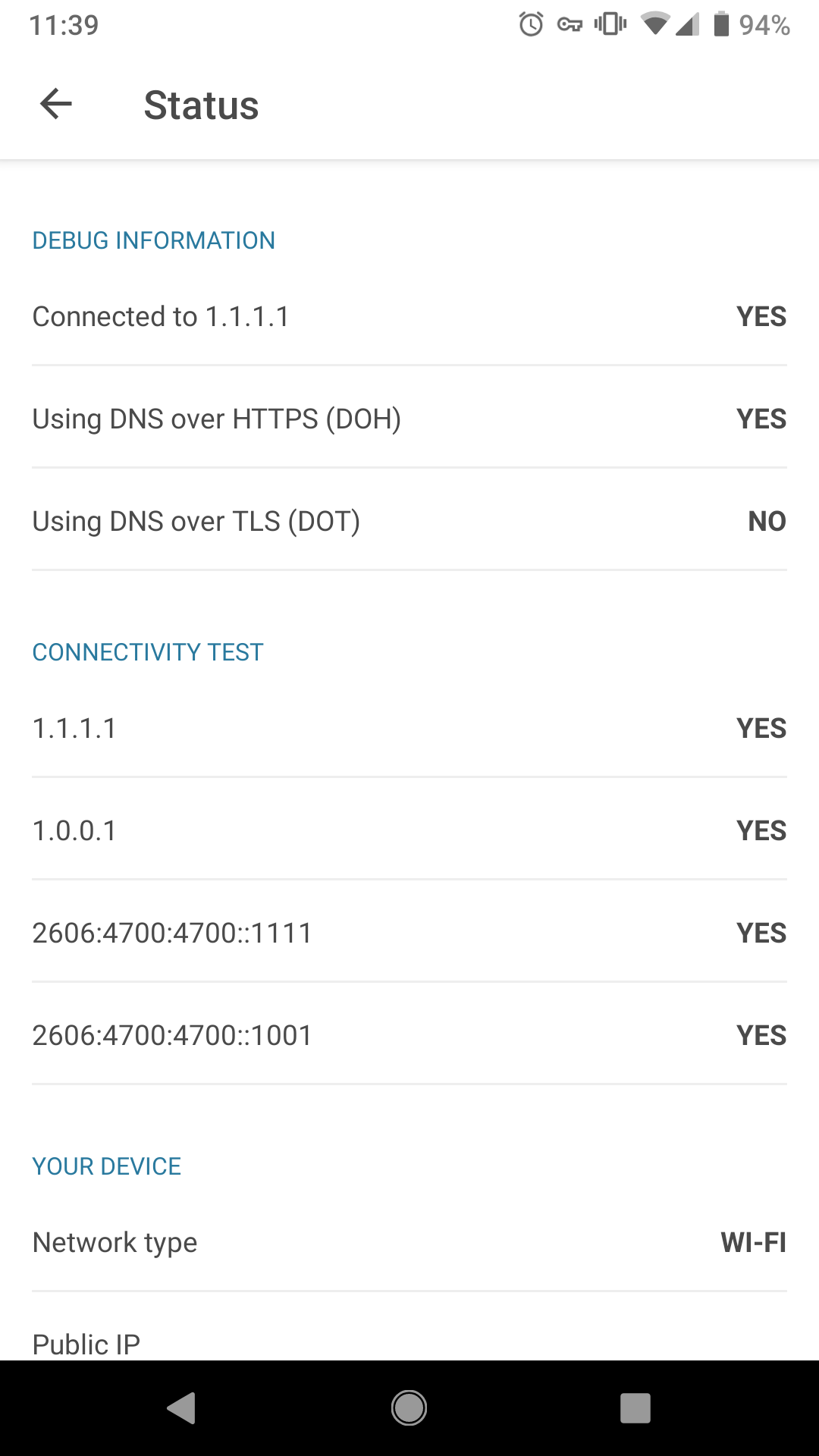This screenshot has height=1456, width=819.
Task: Tap the Wi-Fi signal status icon
Action: (655, 24)
